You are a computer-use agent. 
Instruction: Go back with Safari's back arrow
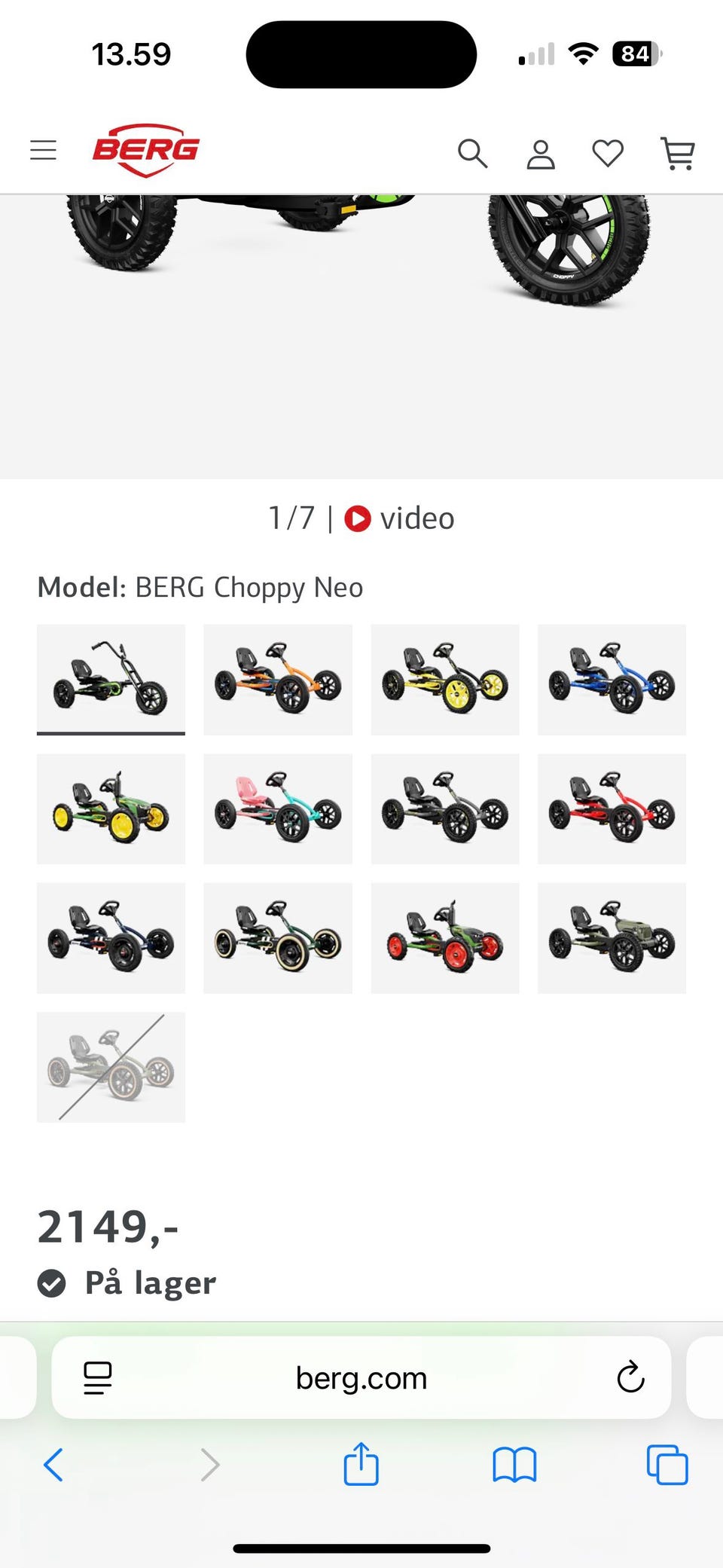(x=53, y=1465)
